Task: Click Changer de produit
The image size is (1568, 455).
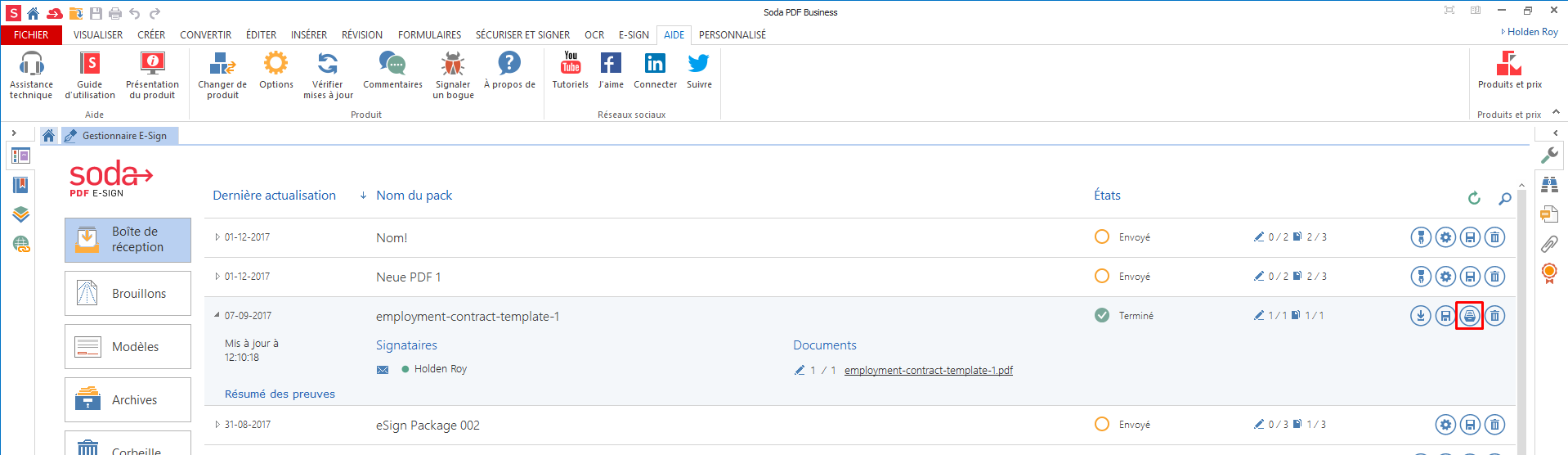Action: pos(222,74)
